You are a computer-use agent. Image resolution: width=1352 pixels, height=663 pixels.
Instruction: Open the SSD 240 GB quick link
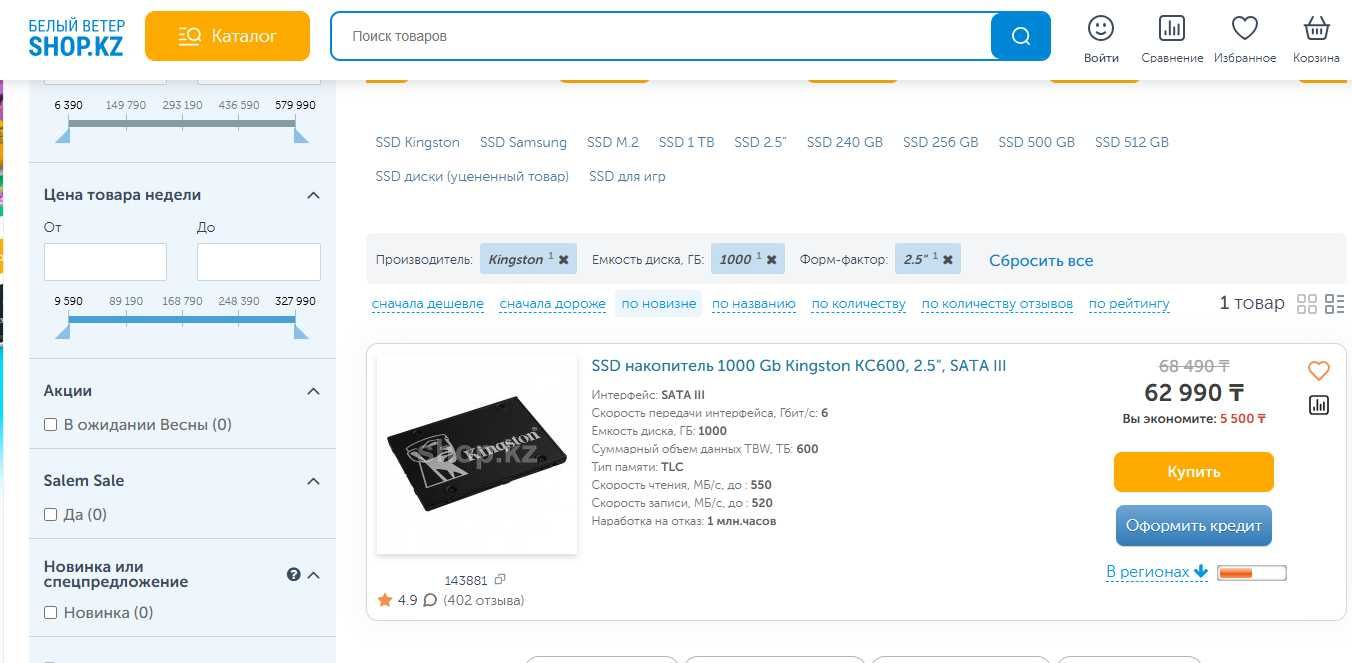845,142
